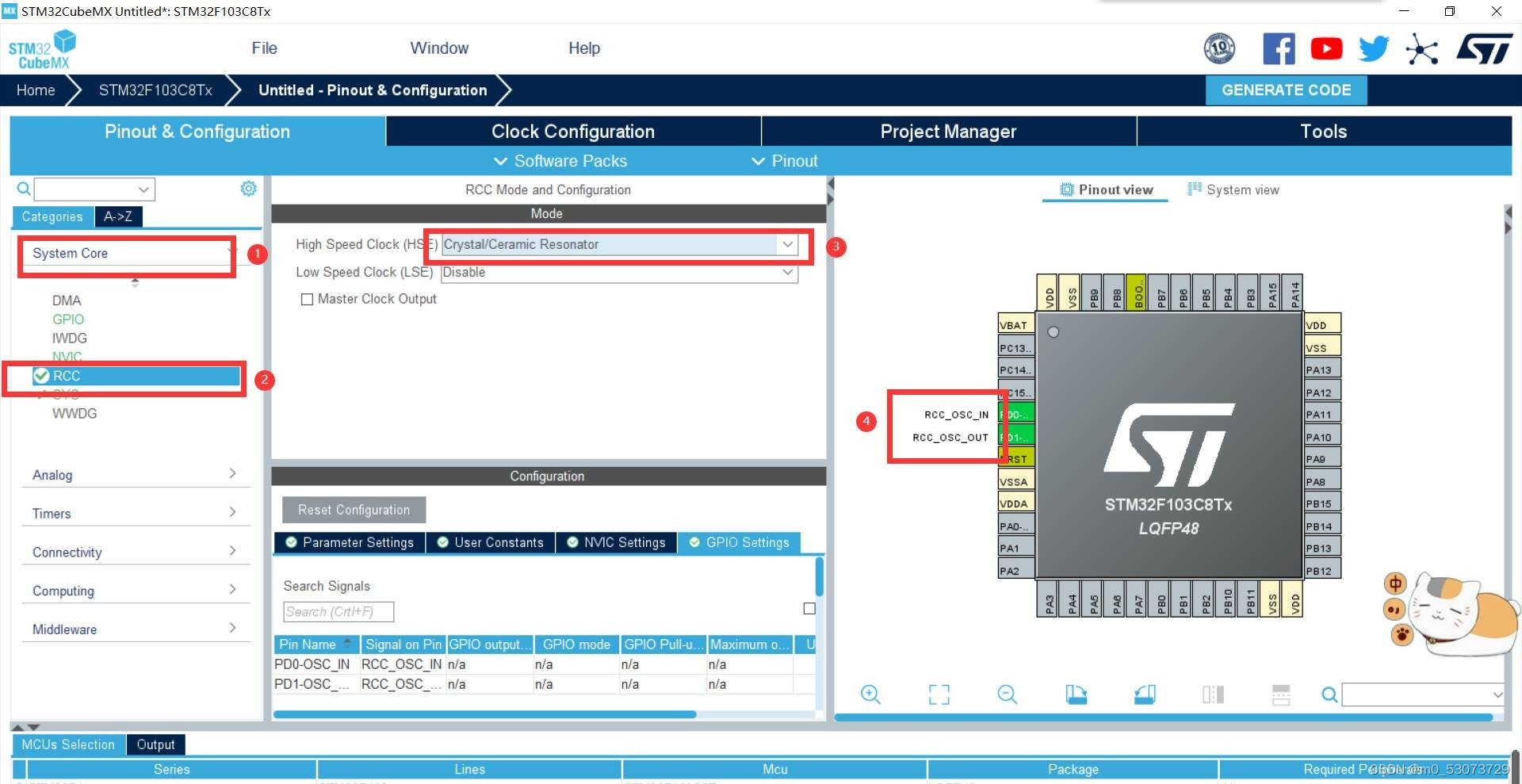Viewport: 1522px width, 784px height.
Task: Click the pin search magnifier below the chip
Action: [1329, 694]
